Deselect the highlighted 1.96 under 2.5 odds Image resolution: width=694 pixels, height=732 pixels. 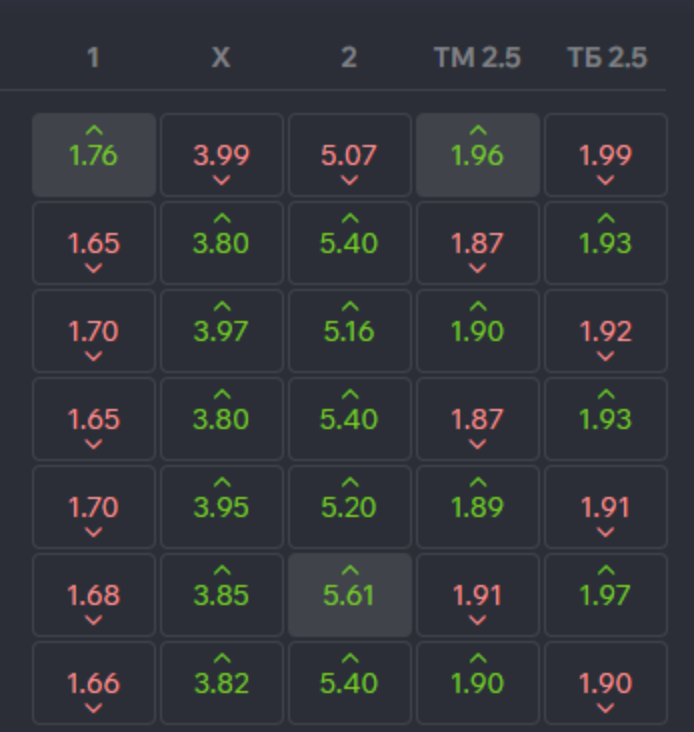[478, 155]
